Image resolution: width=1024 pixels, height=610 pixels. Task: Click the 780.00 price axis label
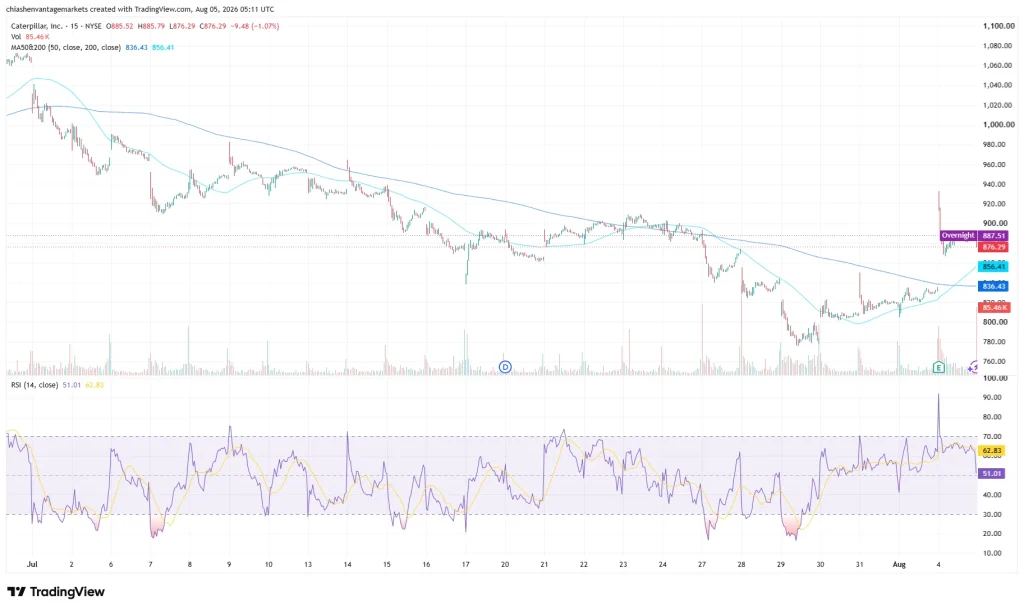[994, 342]
